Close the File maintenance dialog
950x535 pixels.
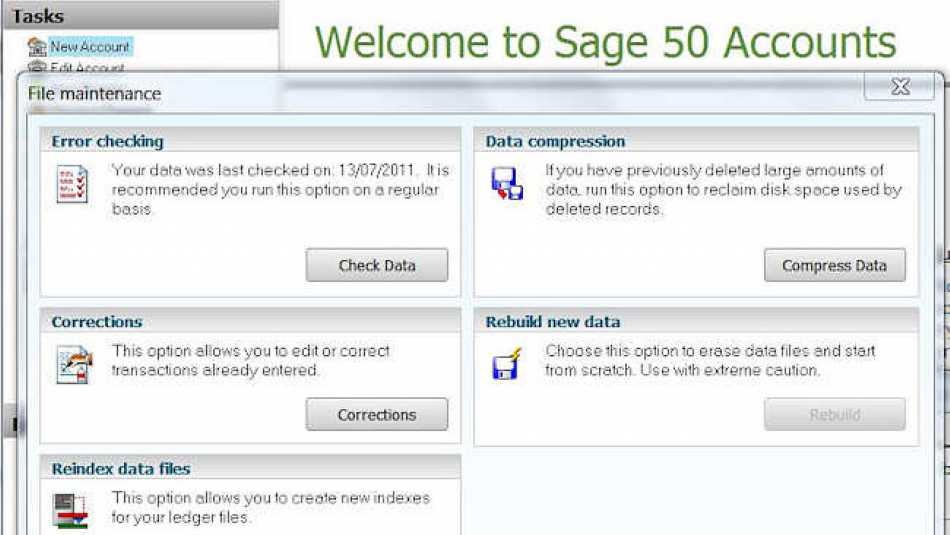tap(900, 87)
